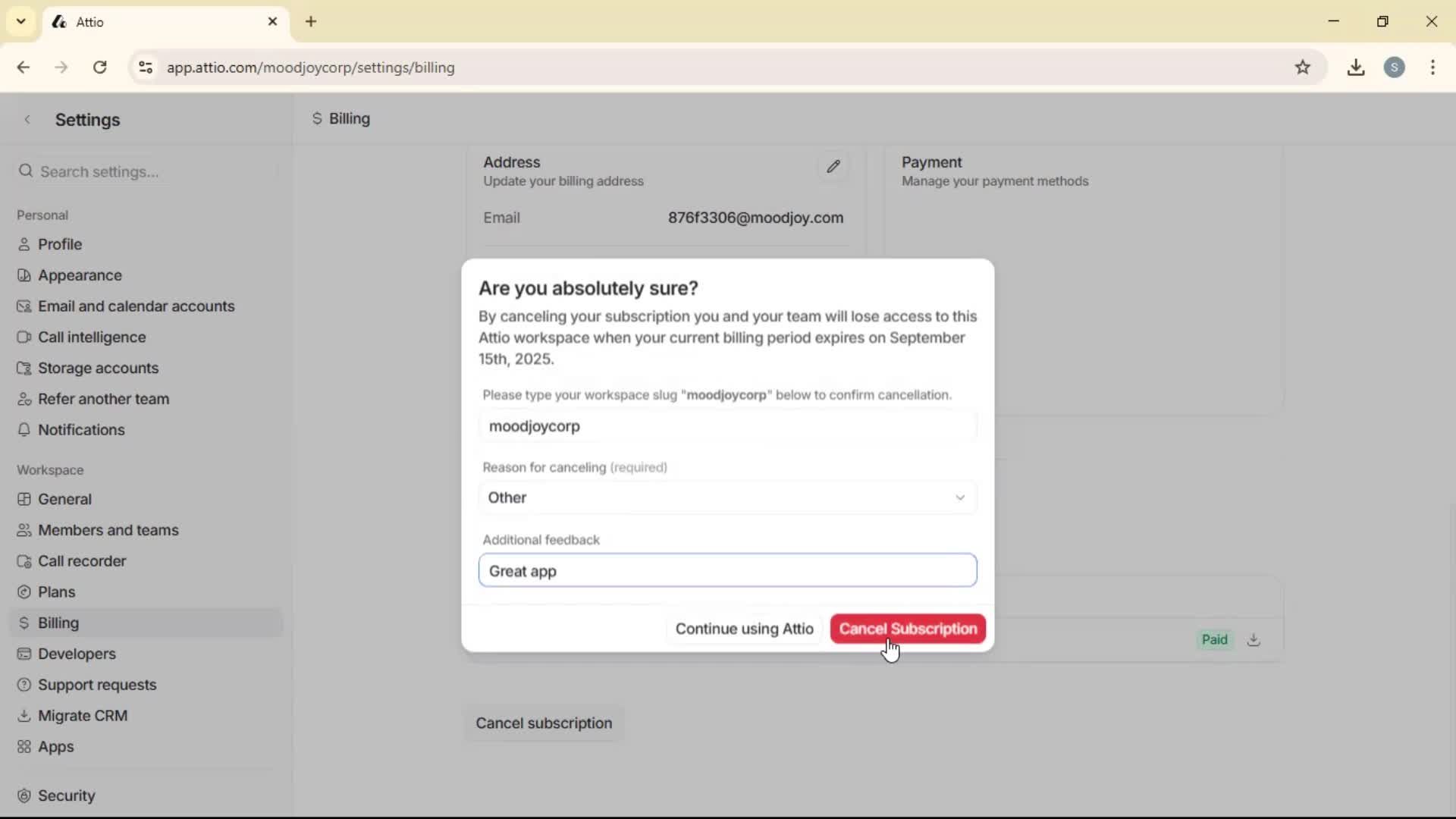Click Continue using Attio

tap(744, 629)
